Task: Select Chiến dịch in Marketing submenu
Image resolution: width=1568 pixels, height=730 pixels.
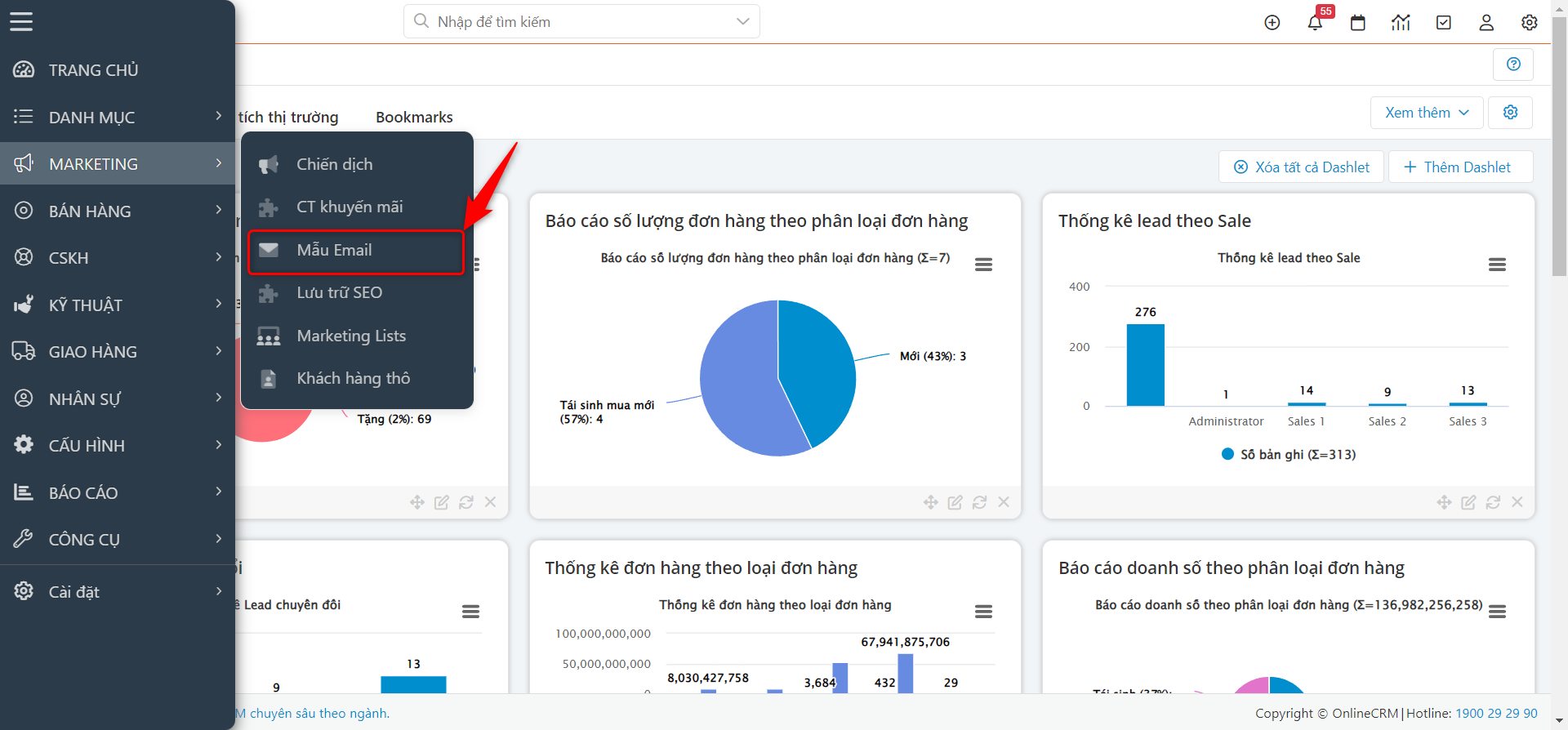Action: coord(357,164)
